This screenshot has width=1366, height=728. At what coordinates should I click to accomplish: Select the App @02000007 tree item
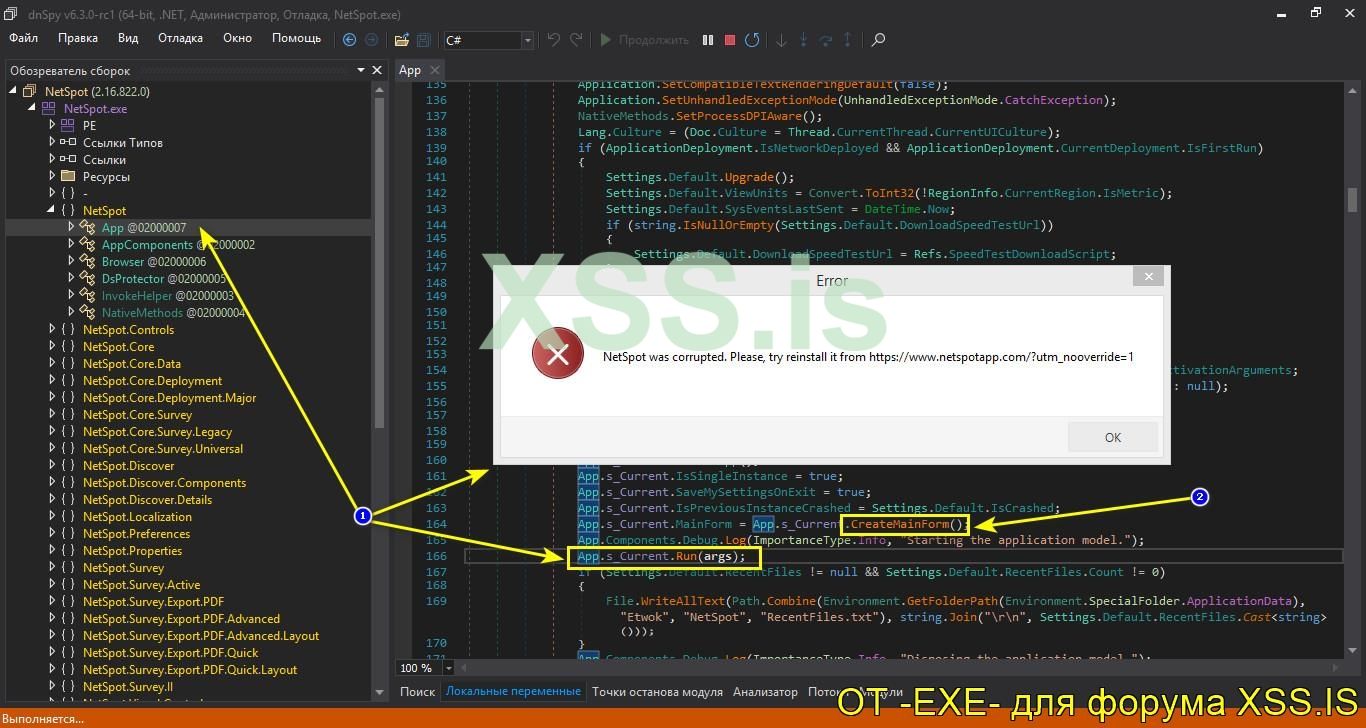143,227
